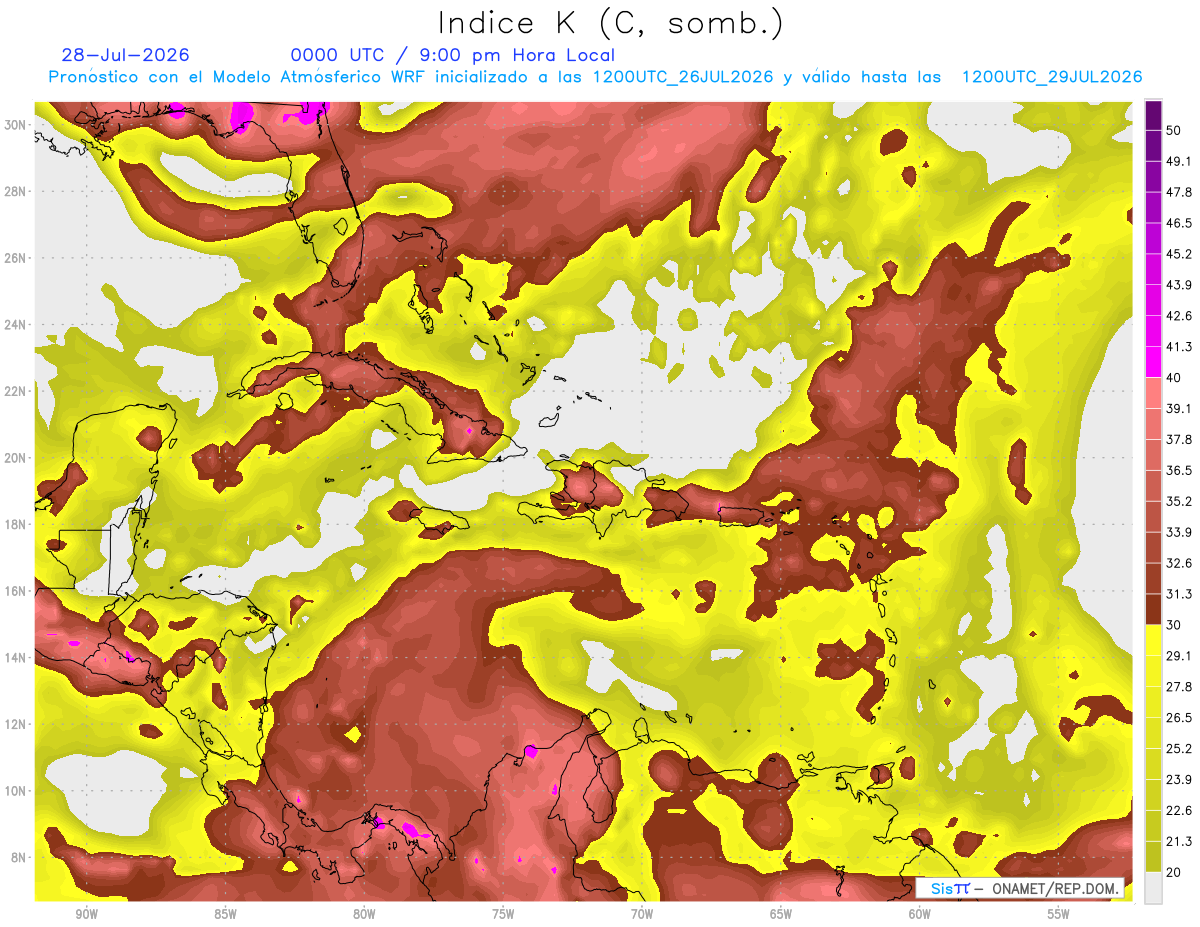Select the legend value 32.6

pyautogui.click(x=1179, y=563)
